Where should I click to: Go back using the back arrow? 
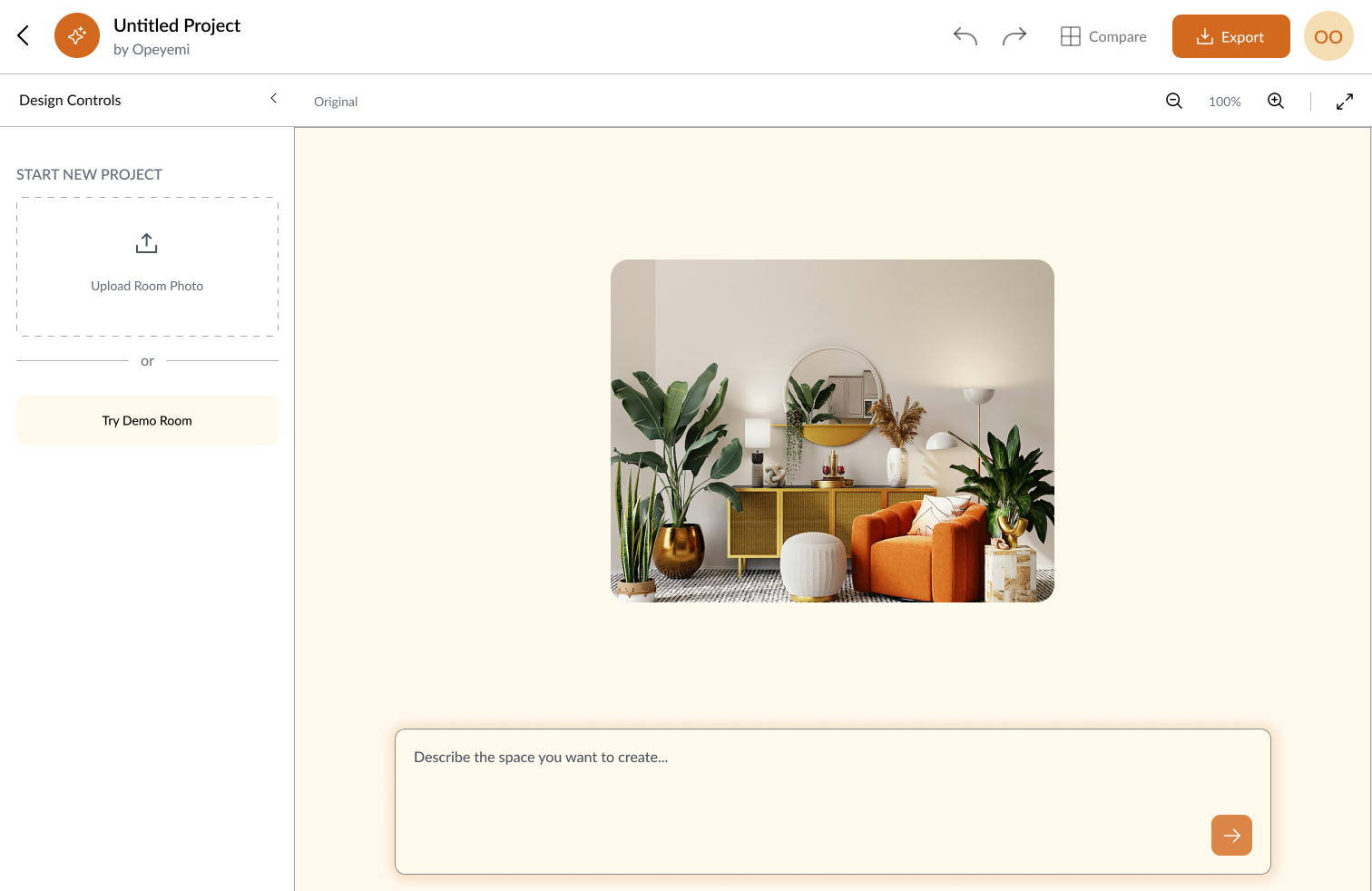pyautogui.click(x=24, y=35)
